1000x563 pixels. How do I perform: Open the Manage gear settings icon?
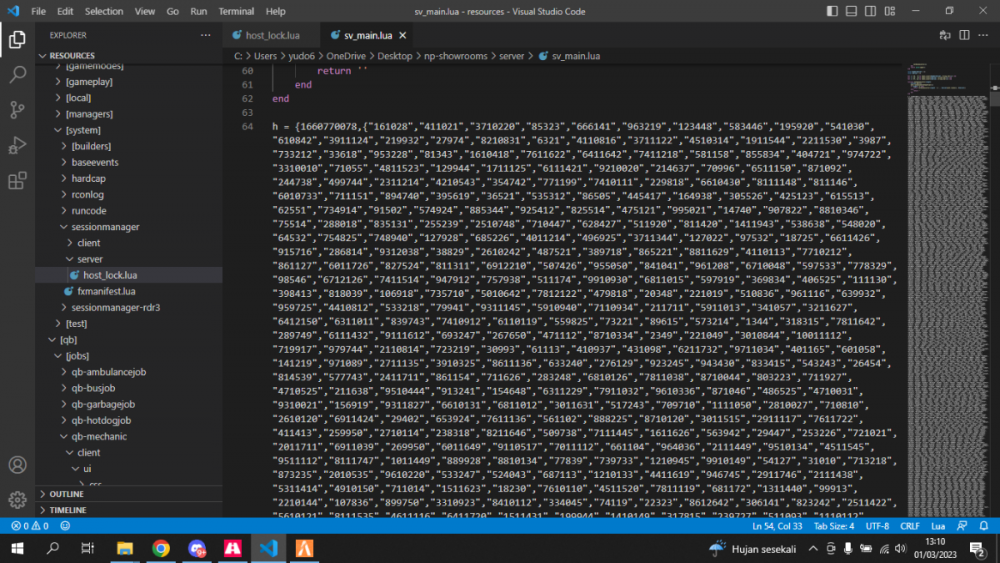pyautogui.click(x=17, y=499)
